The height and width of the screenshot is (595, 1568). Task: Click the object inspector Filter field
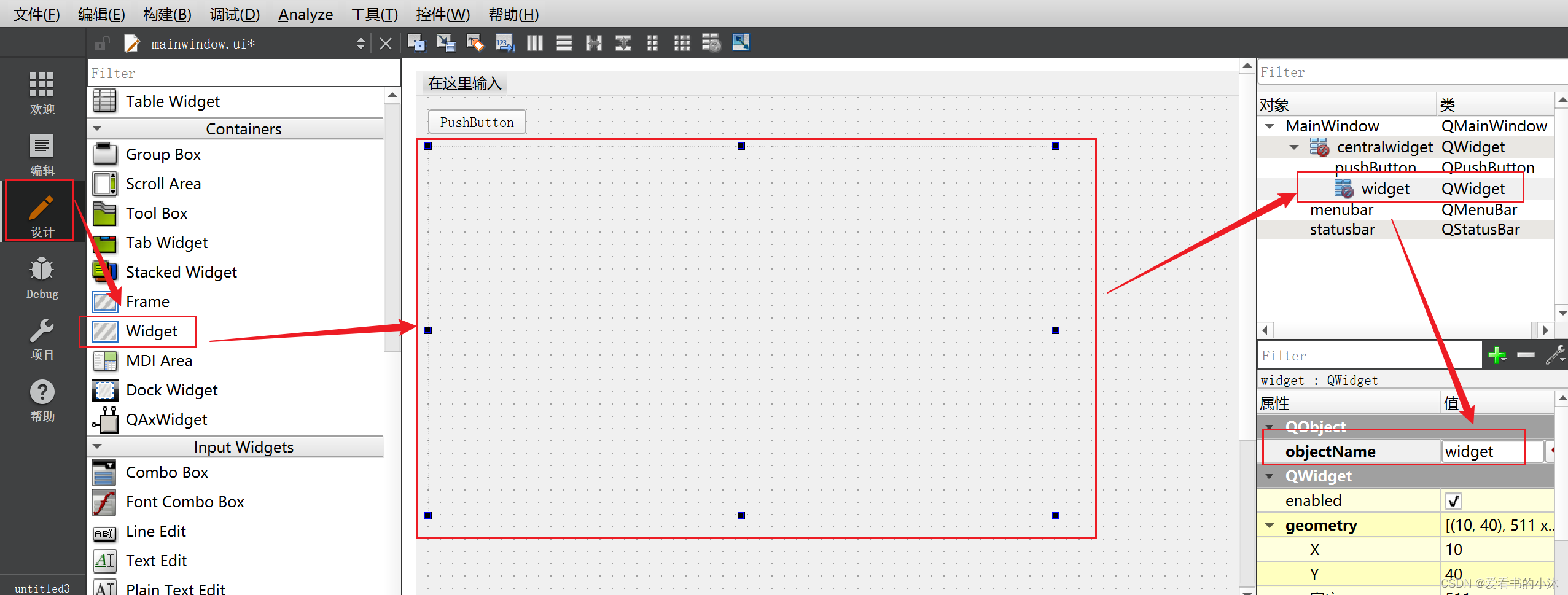click(x=1412, y=72)
